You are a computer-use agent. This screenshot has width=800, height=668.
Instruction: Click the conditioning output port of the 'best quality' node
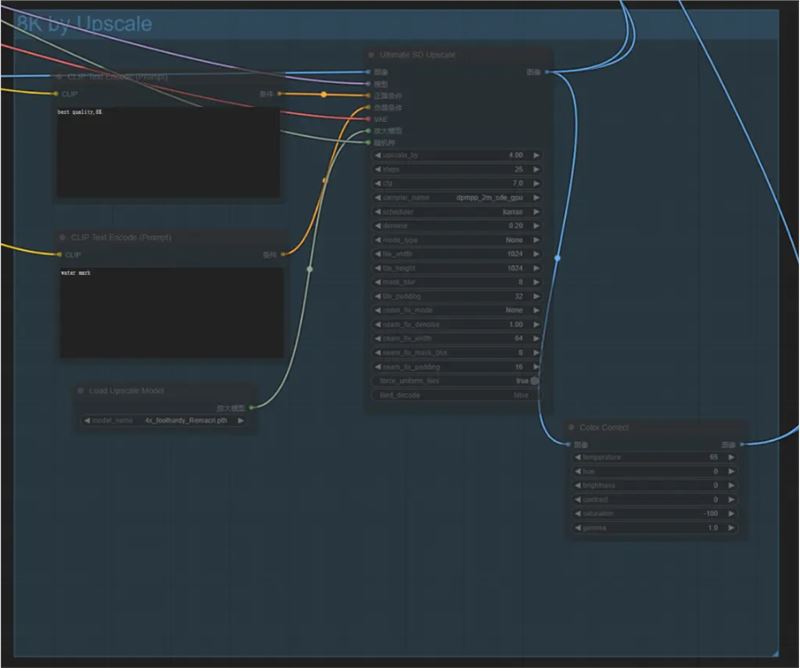[279, 93]
